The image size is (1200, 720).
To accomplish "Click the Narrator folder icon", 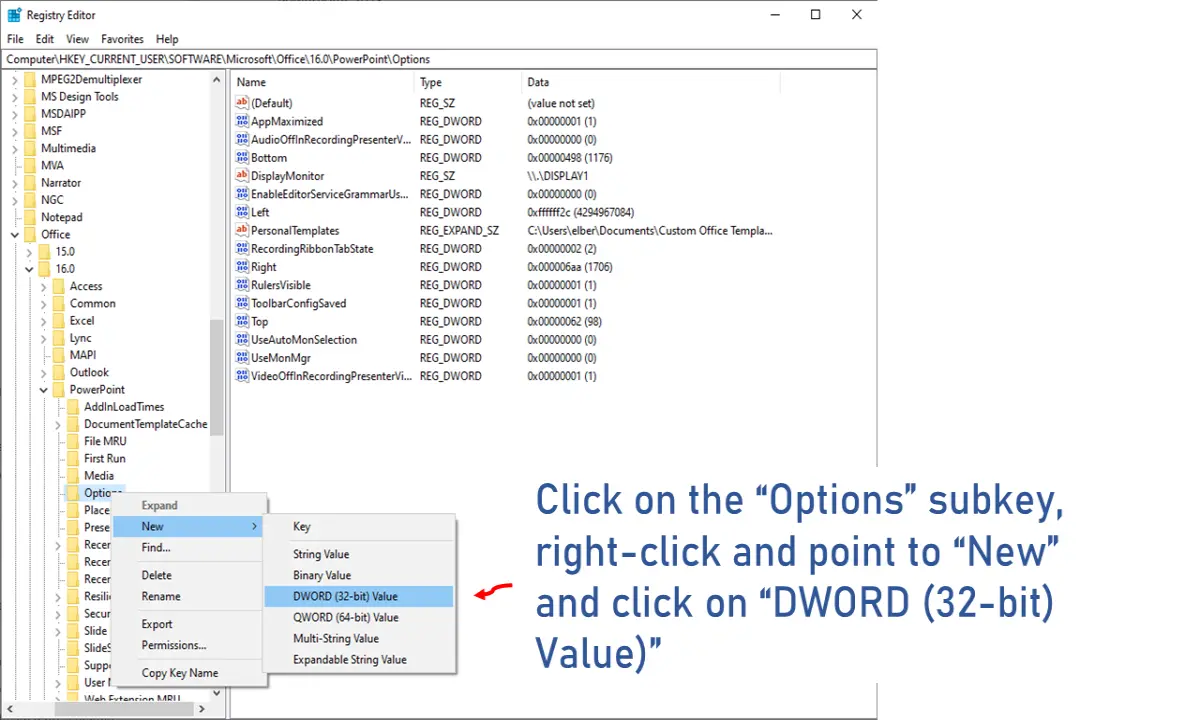I will click(x=30, y=183).
